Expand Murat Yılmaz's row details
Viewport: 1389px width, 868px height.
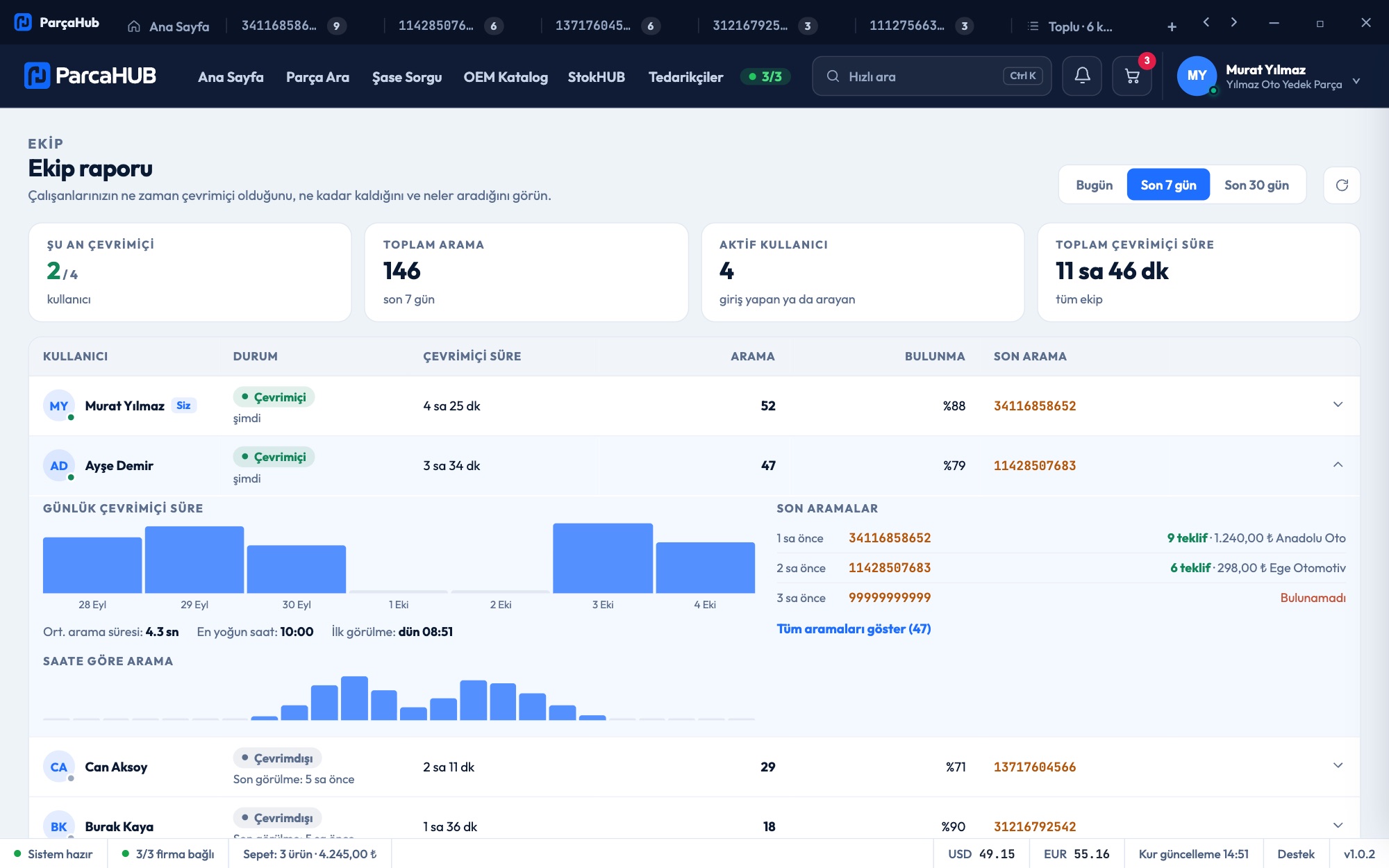[x=1338, y=405]
